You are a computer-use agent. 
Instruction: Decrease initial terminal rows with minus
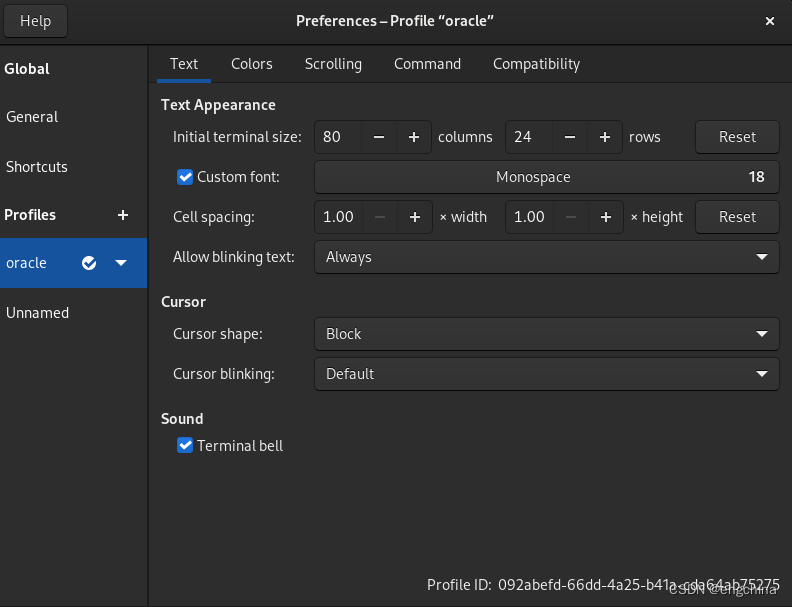tap(570, 137)
